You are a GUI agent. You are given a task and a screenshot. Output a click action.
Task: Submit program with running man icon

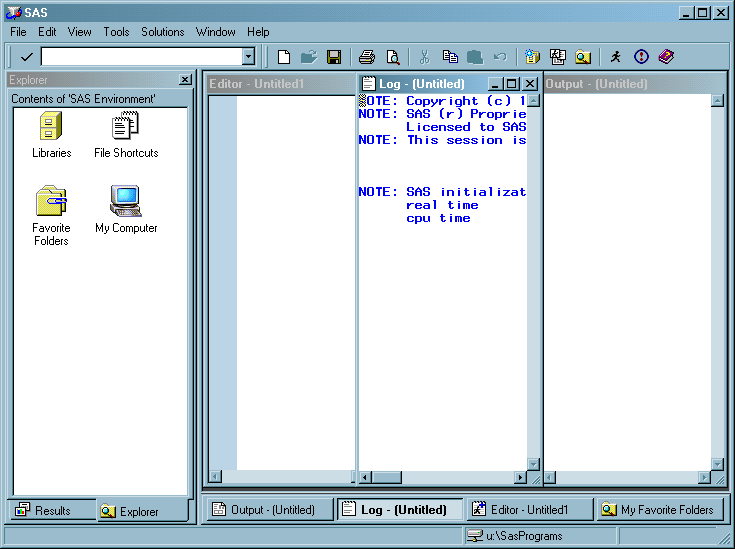(615, 57)
